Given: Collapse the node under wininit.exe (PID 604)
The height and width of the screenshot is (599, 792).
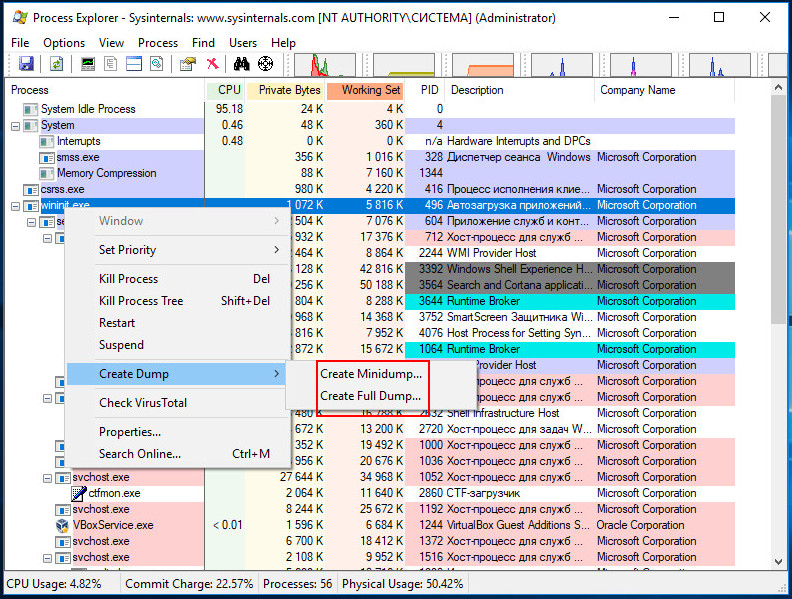Looking at the screenshot, I should click(x=31, y=222).
